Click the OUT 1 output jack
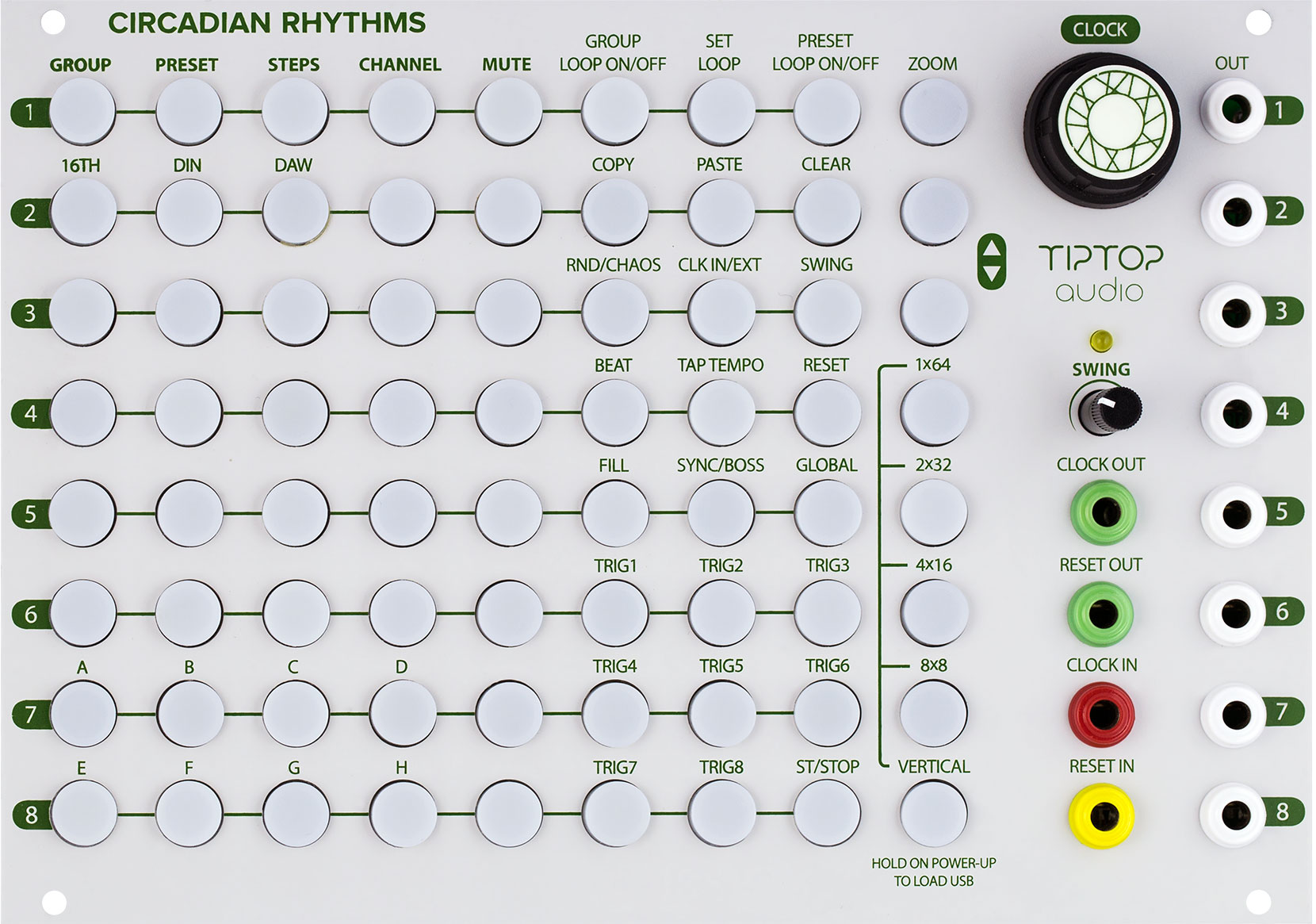Screen dimensions: 1316x924 1233,110
